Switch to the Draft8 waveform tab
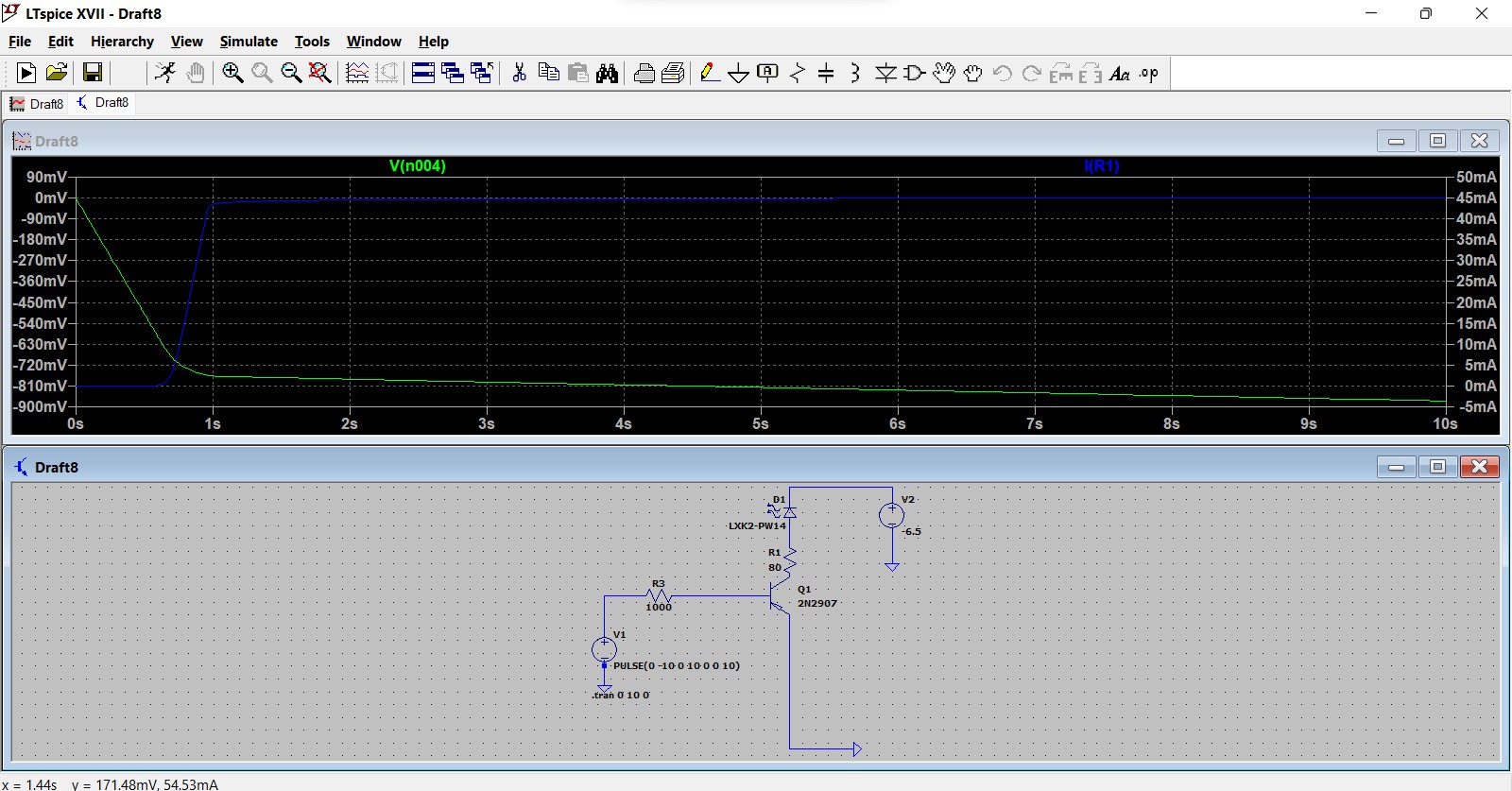The image size is (1512, 791). click(37, 104)
